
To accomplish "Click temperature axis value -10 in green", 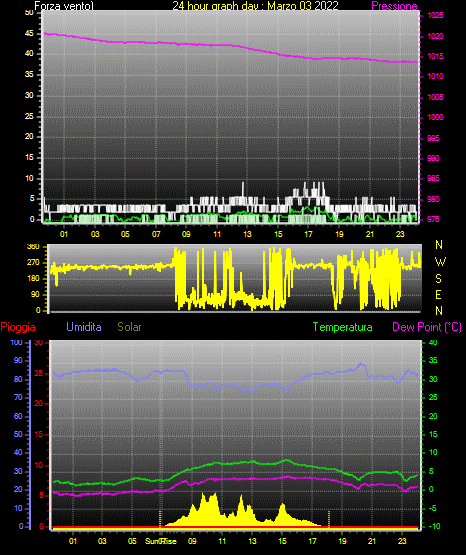I will [x=435, y=526].
